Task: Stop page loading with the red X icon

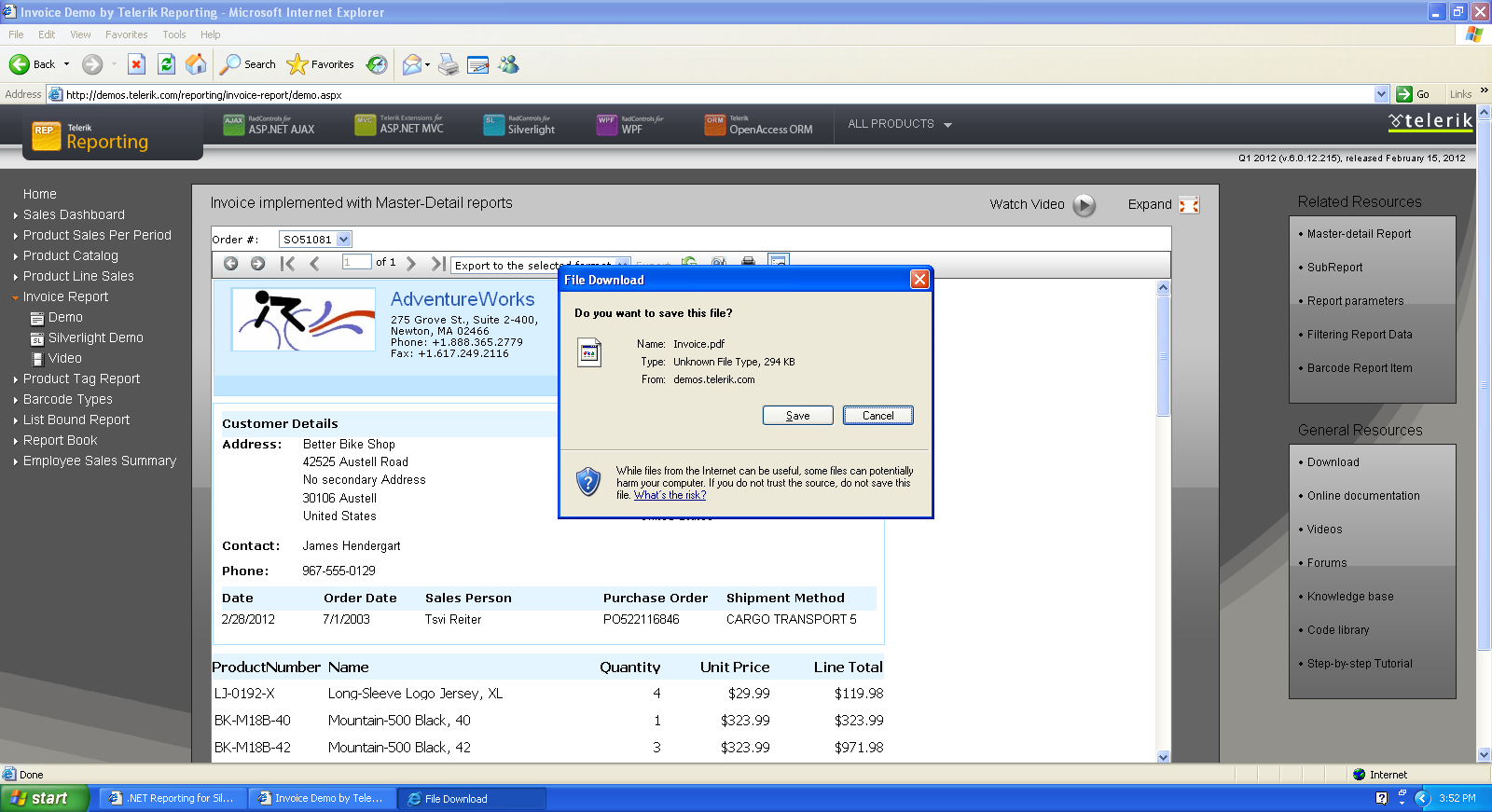Action: coord(136,64)
